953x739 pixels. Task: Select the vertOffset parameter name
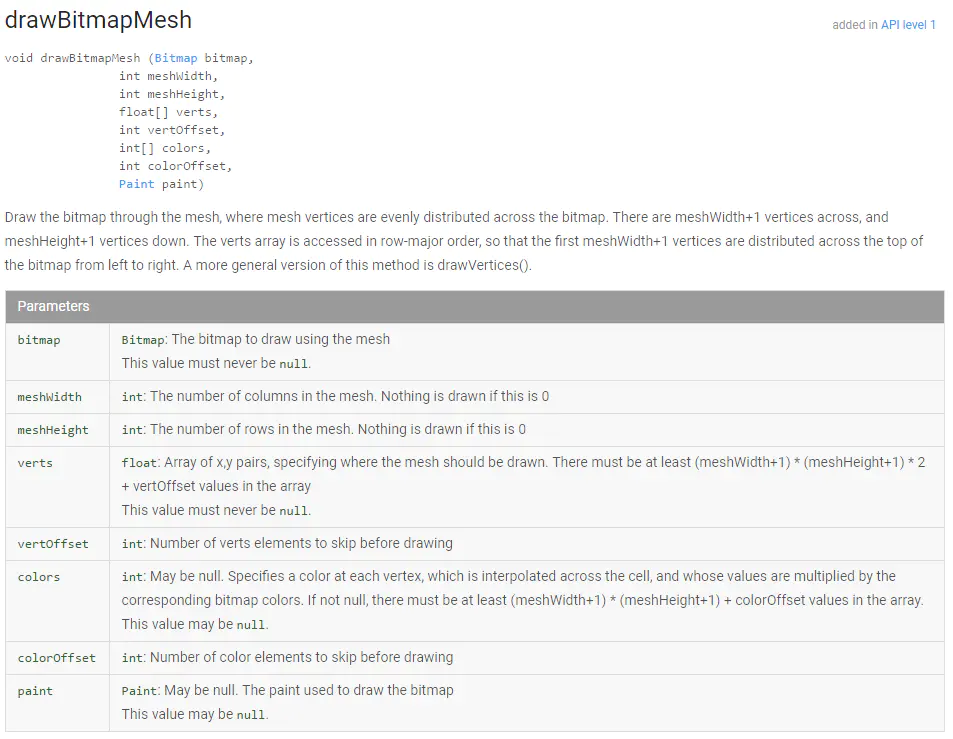(x=53, y=544)
